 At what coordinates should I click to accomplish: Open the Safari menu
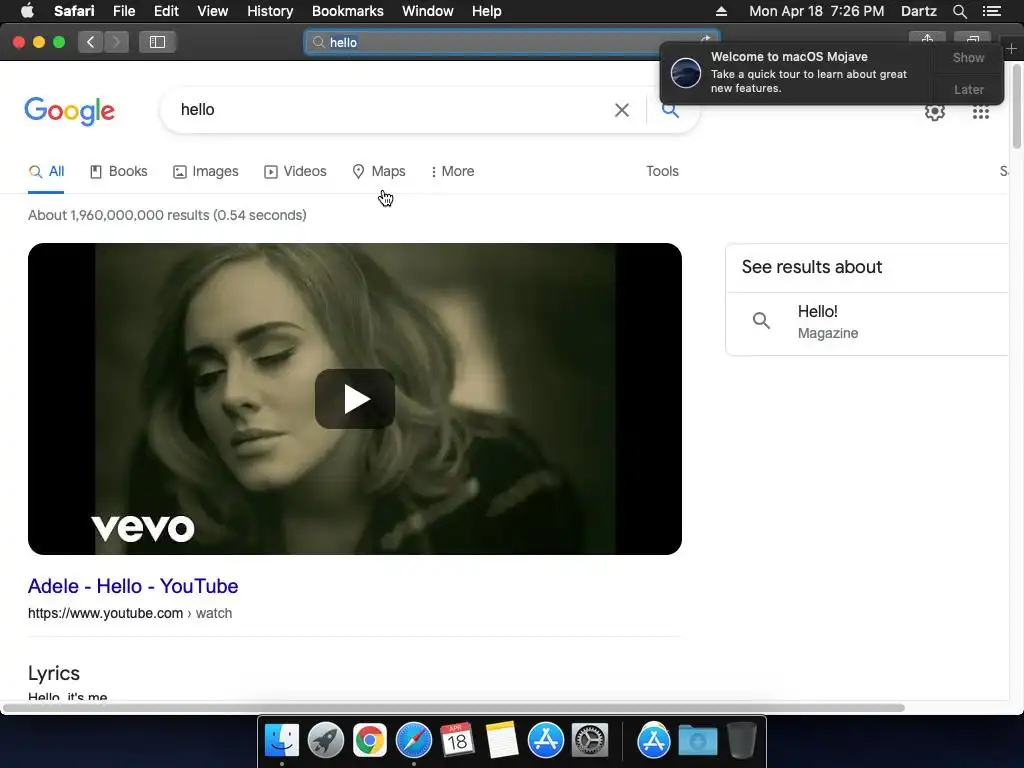pyautogui.click(x=74, y=11)
